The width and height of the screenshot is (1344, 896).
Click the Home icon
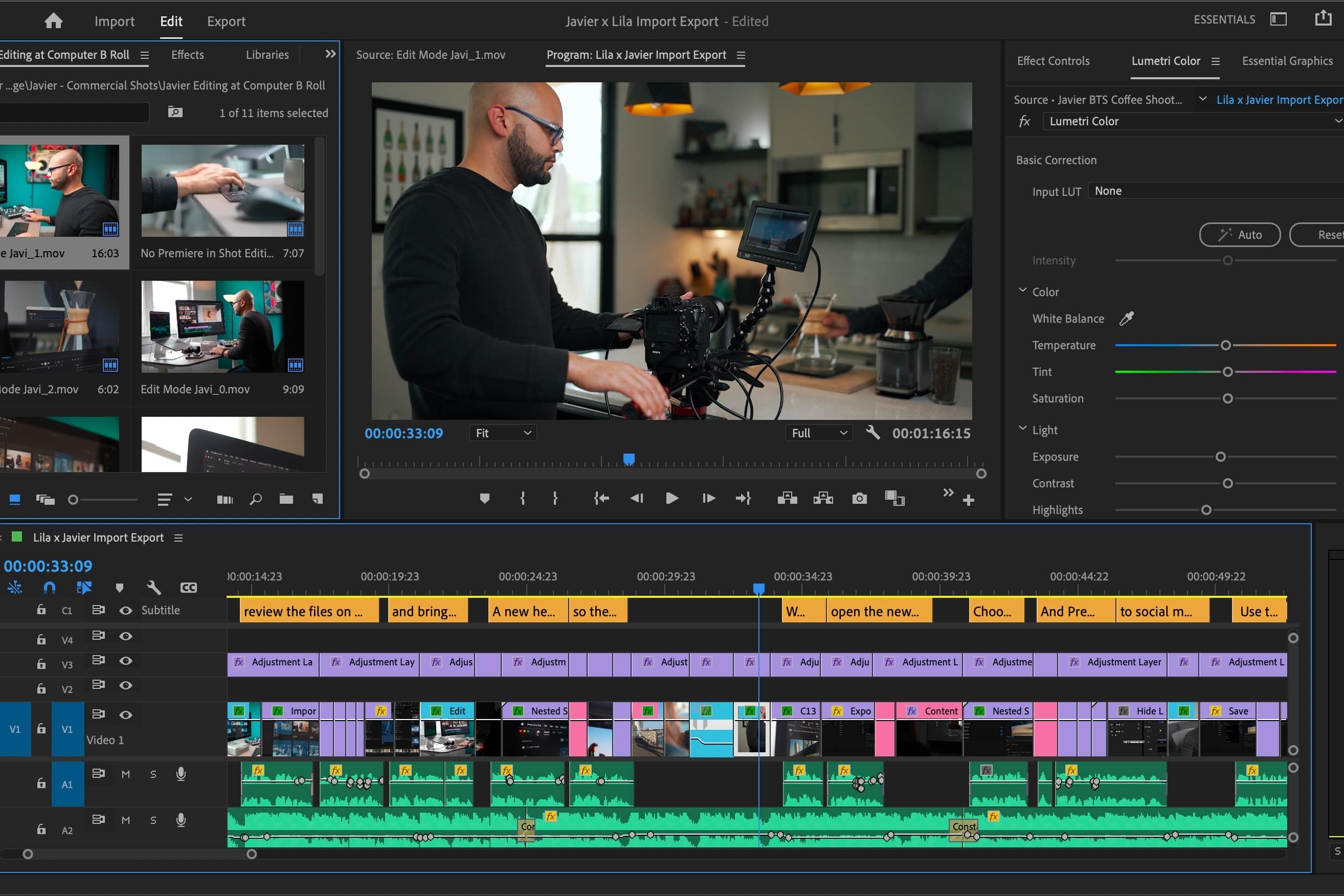pyautogui.click(x=53, y=21)
